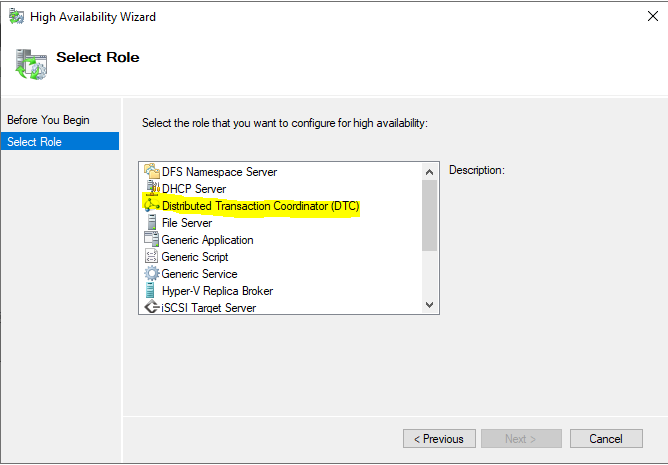Open the Before You Begin step
Image resolution: width=668 pixels, height=465 pixels.
[x=48, y=120]
